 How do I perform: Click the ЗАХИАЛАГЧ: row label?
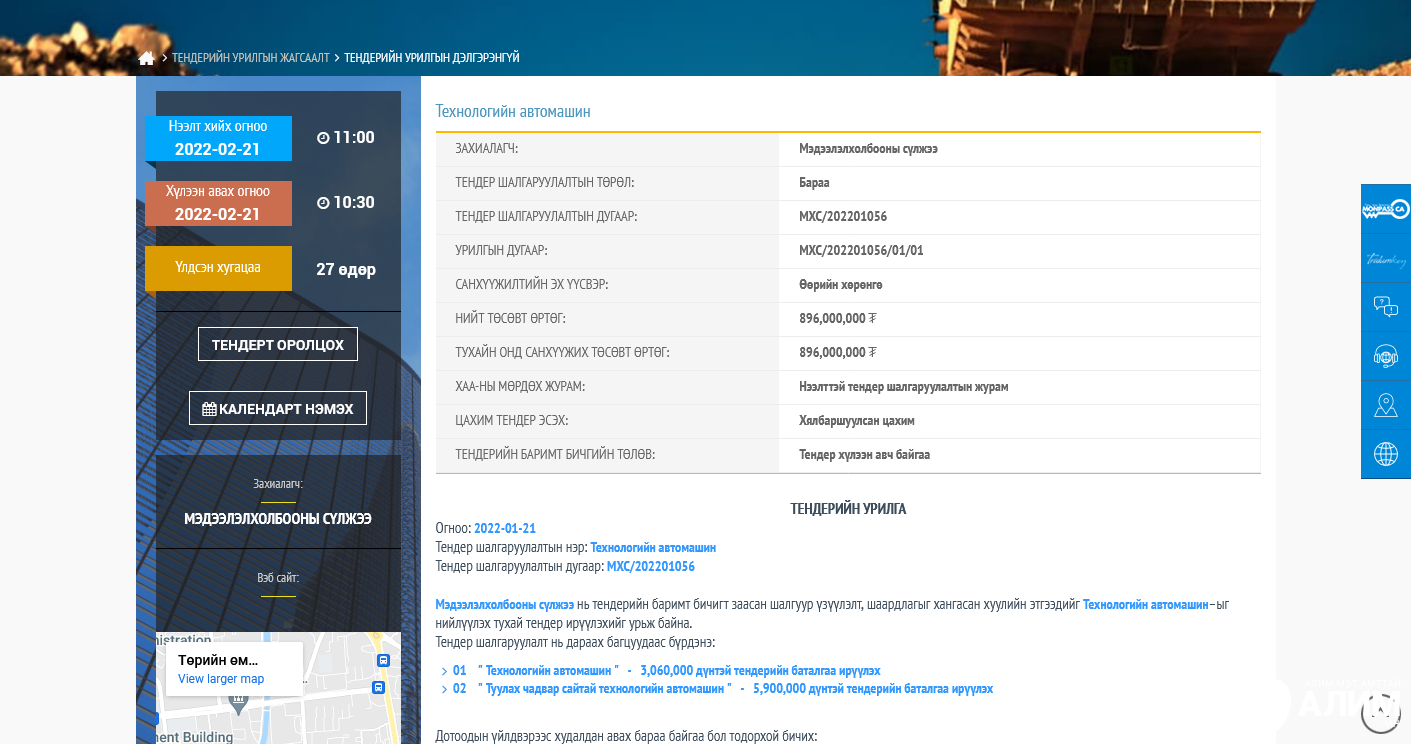click(487, 149)
